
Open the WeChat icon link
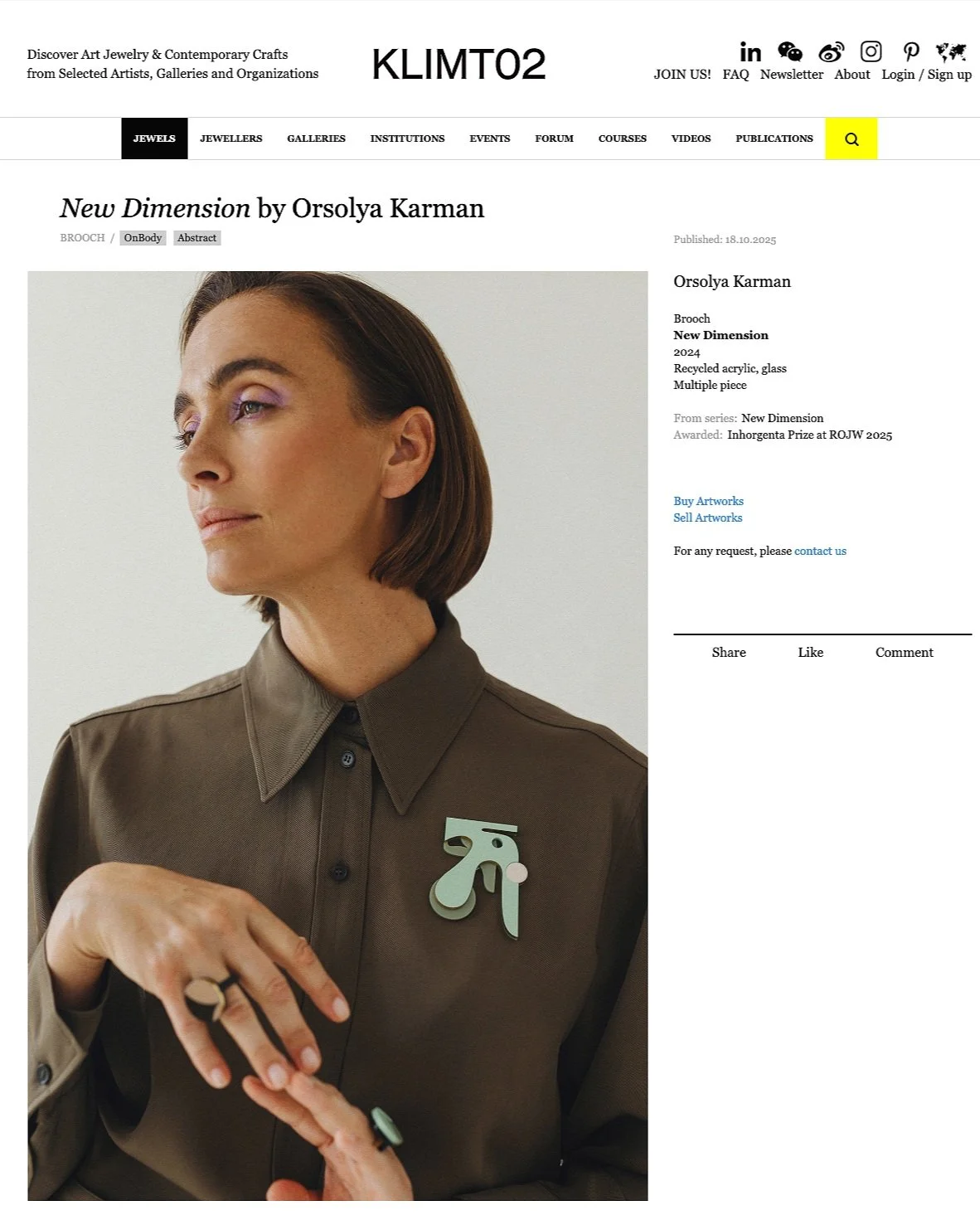tap(790, 51)
